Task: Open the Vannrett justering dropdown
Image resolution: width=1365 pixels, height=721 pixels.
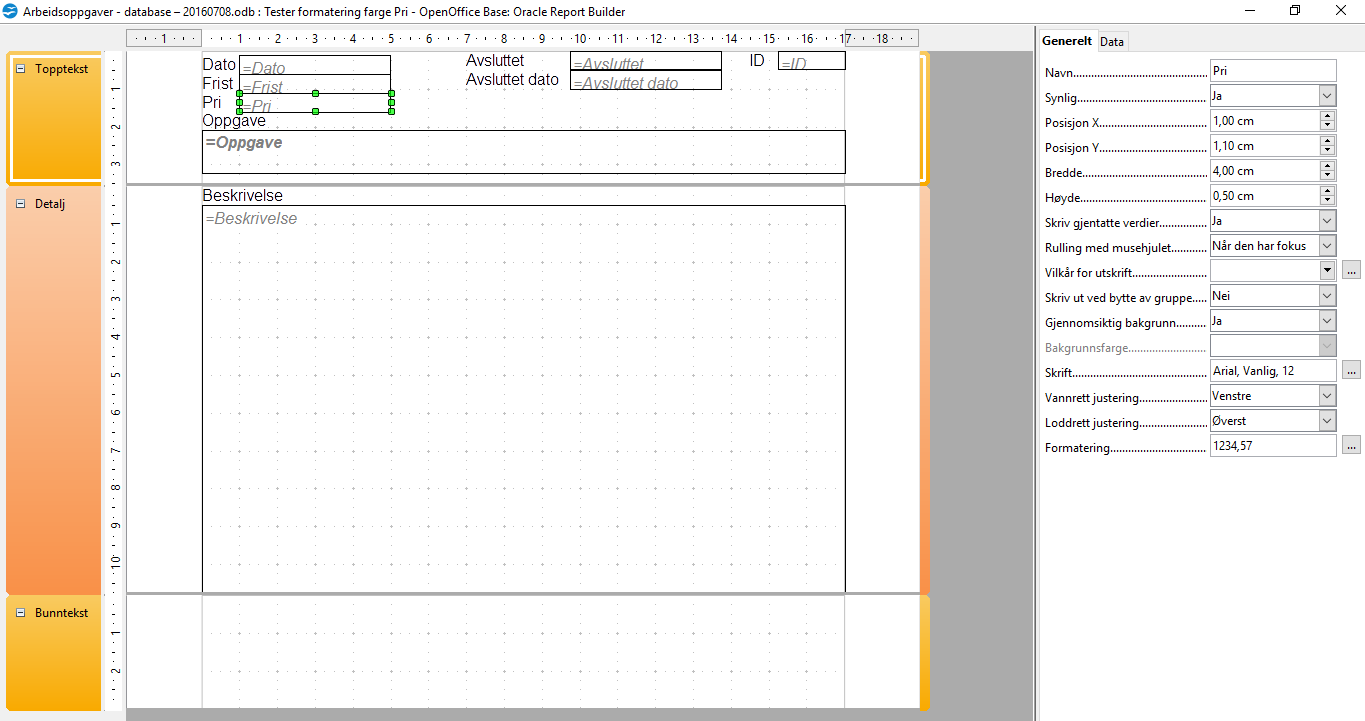Action: (x=1327, y=396)
